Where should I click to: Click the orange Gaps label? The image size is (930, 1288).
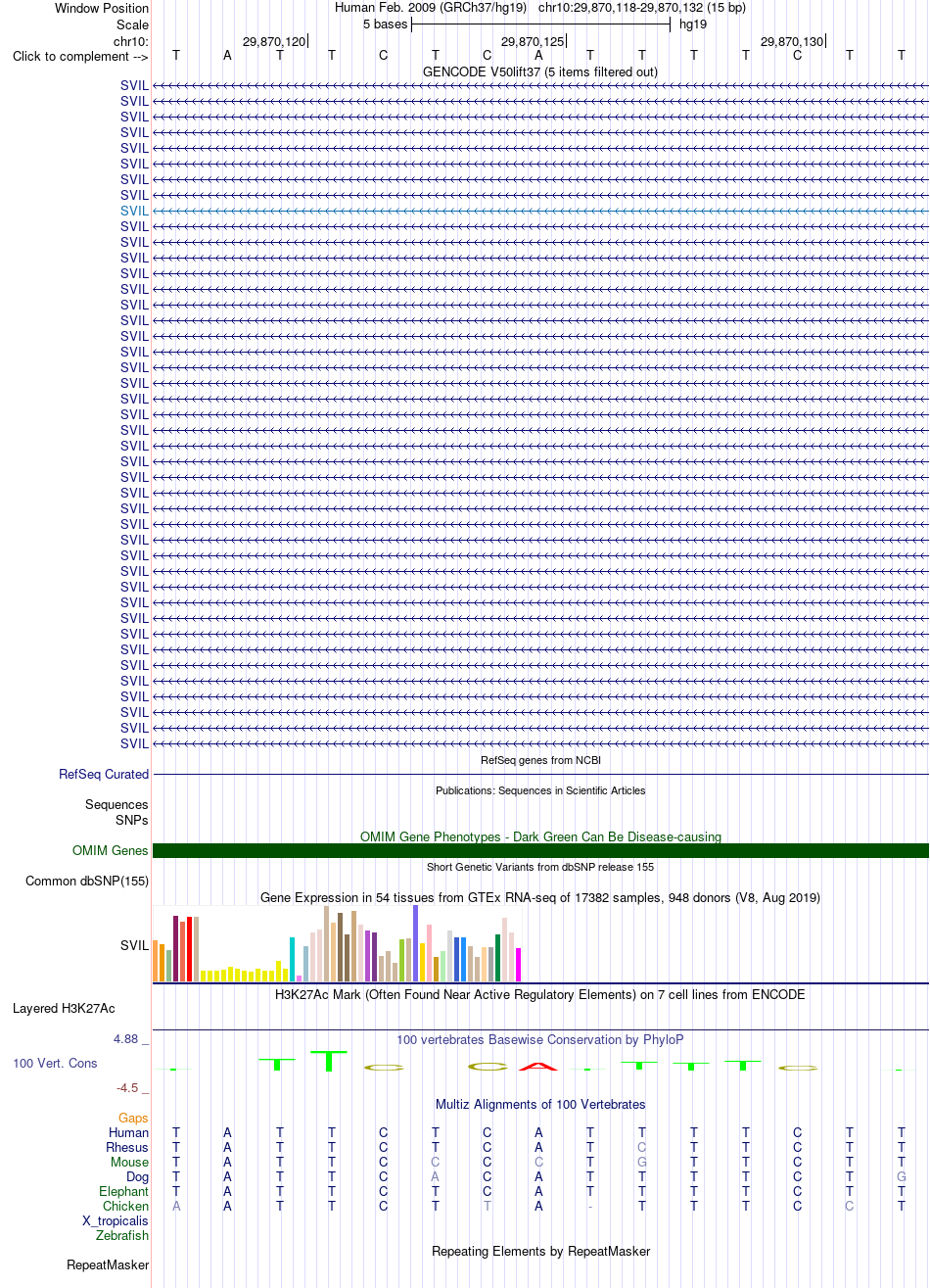point(133,1118)
